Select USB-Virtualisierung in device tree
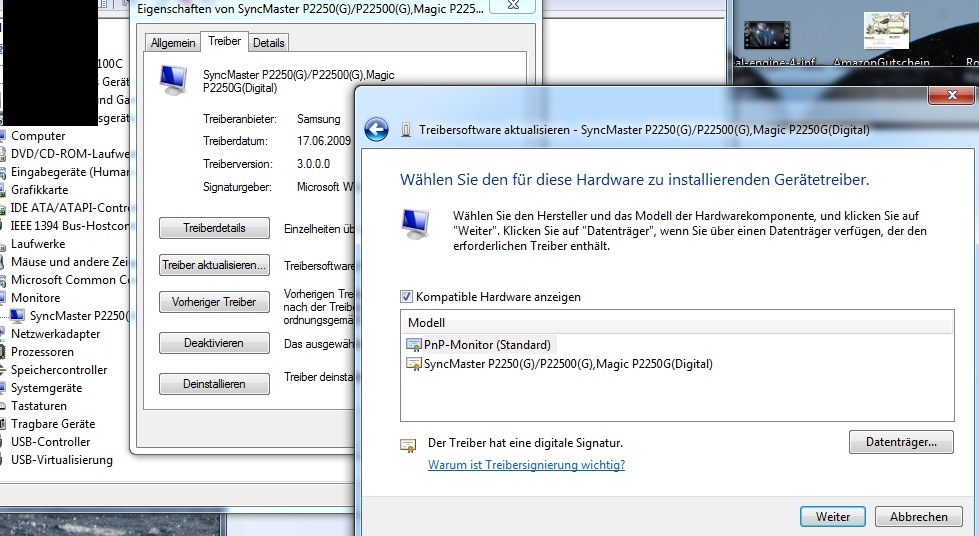 (62, 460)
